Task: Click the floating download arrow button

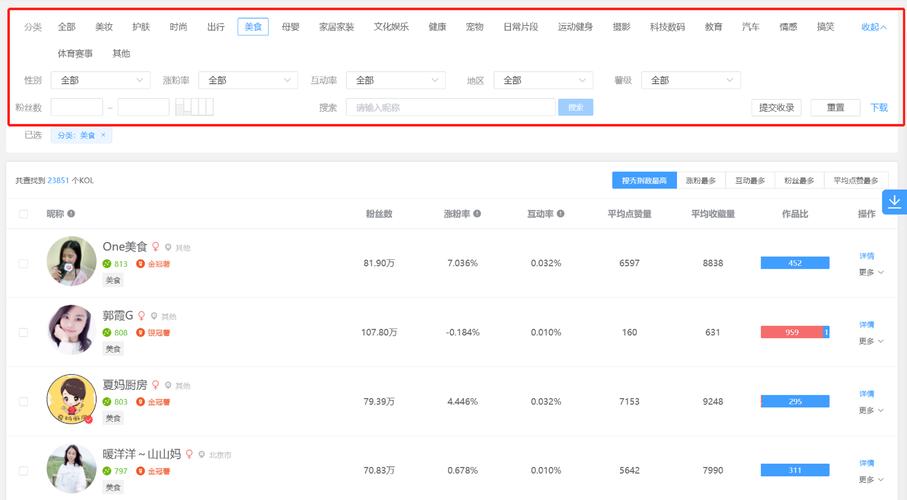Action: (894, 202)
